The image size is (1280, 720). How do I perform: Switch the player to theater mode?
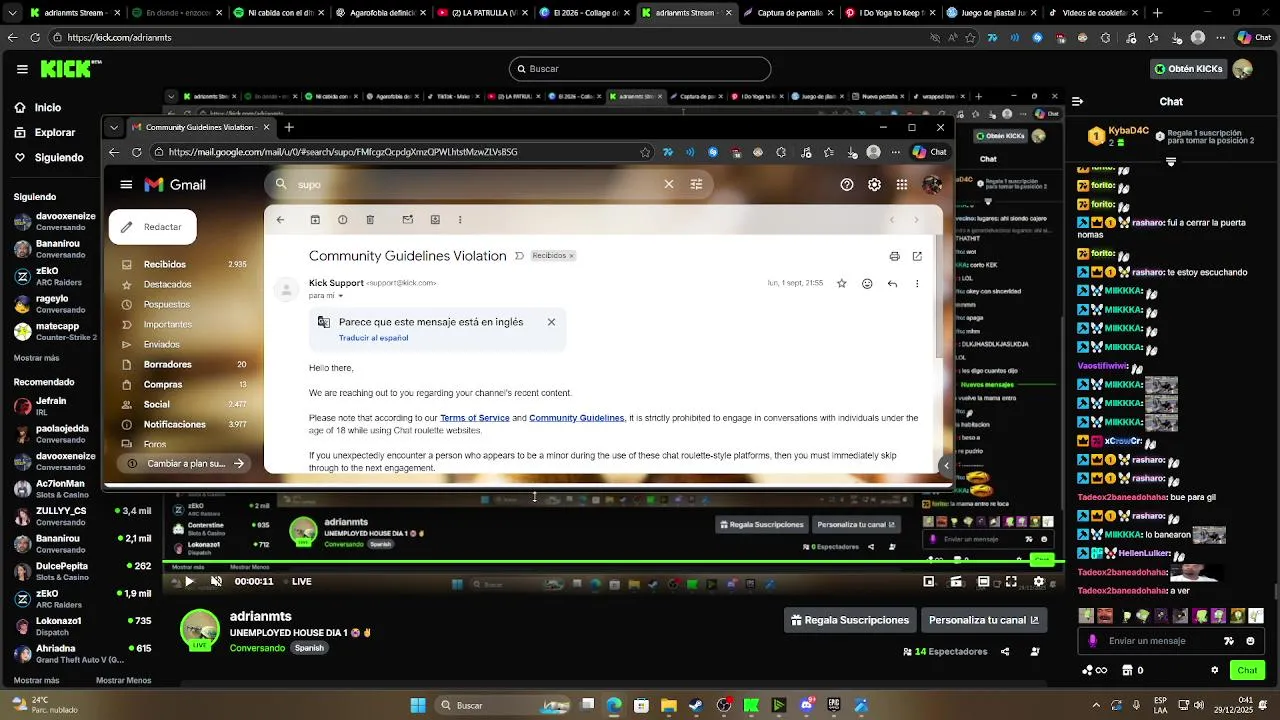[x=983, y=581]
